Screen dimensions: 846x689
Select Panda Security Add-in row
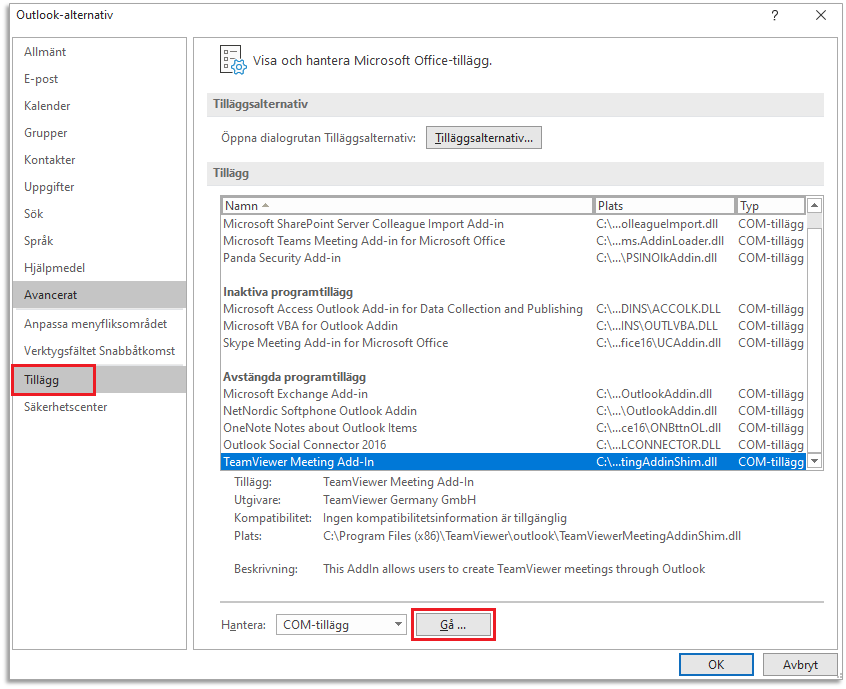point(514,258)
